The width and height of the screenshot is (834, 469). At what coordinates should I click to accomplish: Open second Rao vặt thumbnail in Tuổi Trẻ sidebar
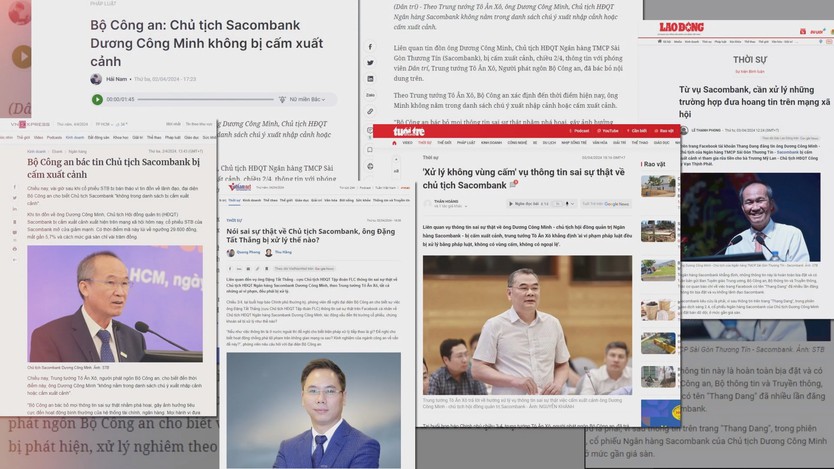[658, 231]
